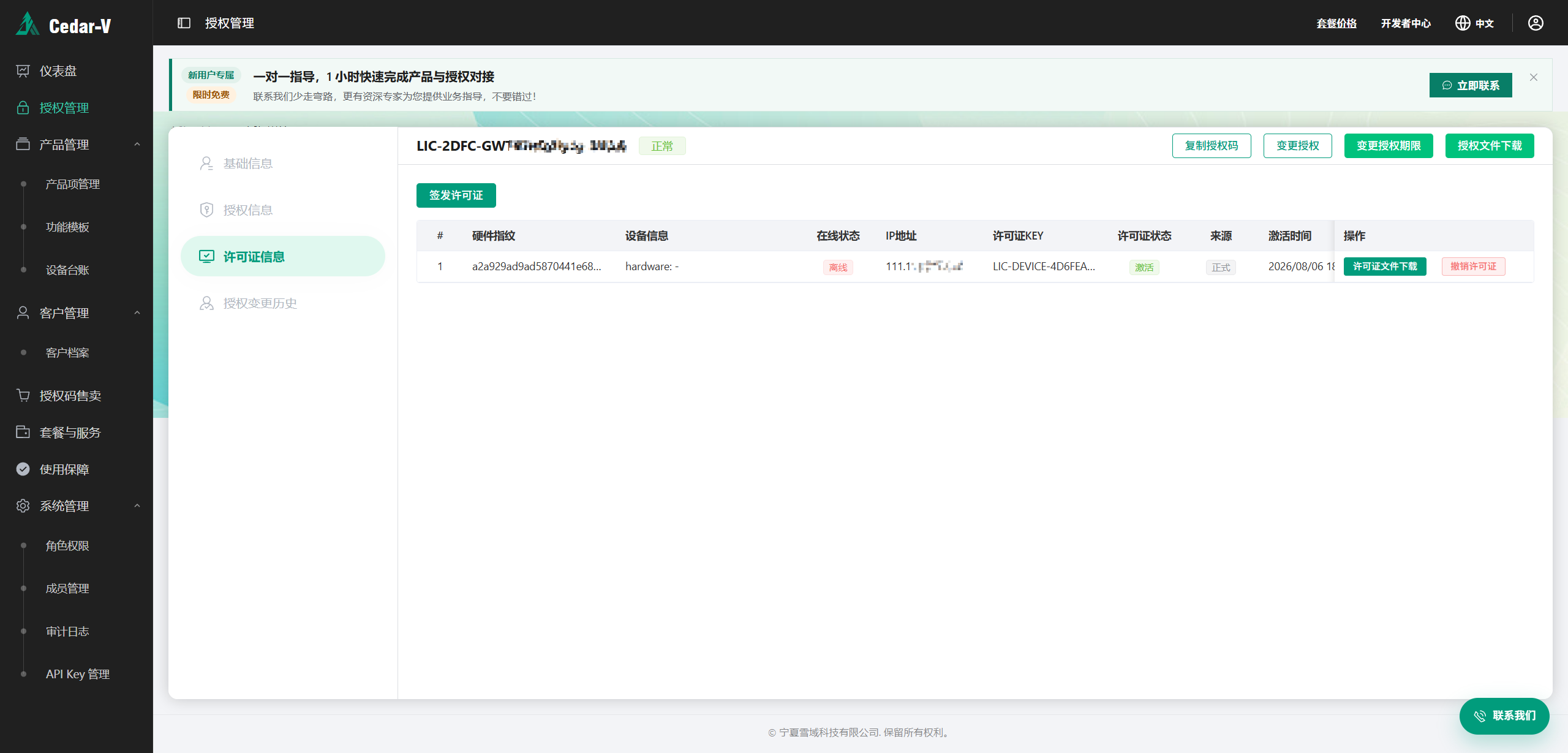Image resolution: width=1568 pixels, height=753 pixels.
Task: Click the 离线 status tag
Action: click(x=838, y=267)
